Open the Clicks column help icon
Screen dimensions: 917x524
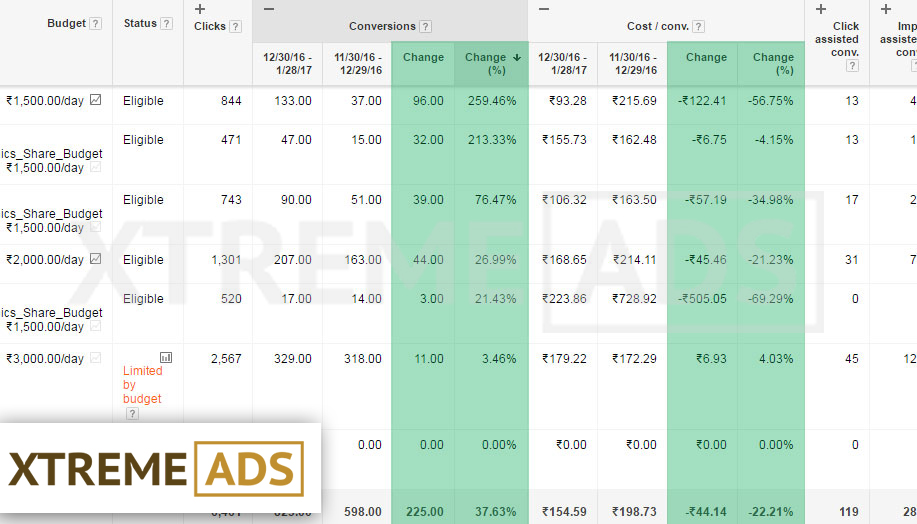click(235, 26)
